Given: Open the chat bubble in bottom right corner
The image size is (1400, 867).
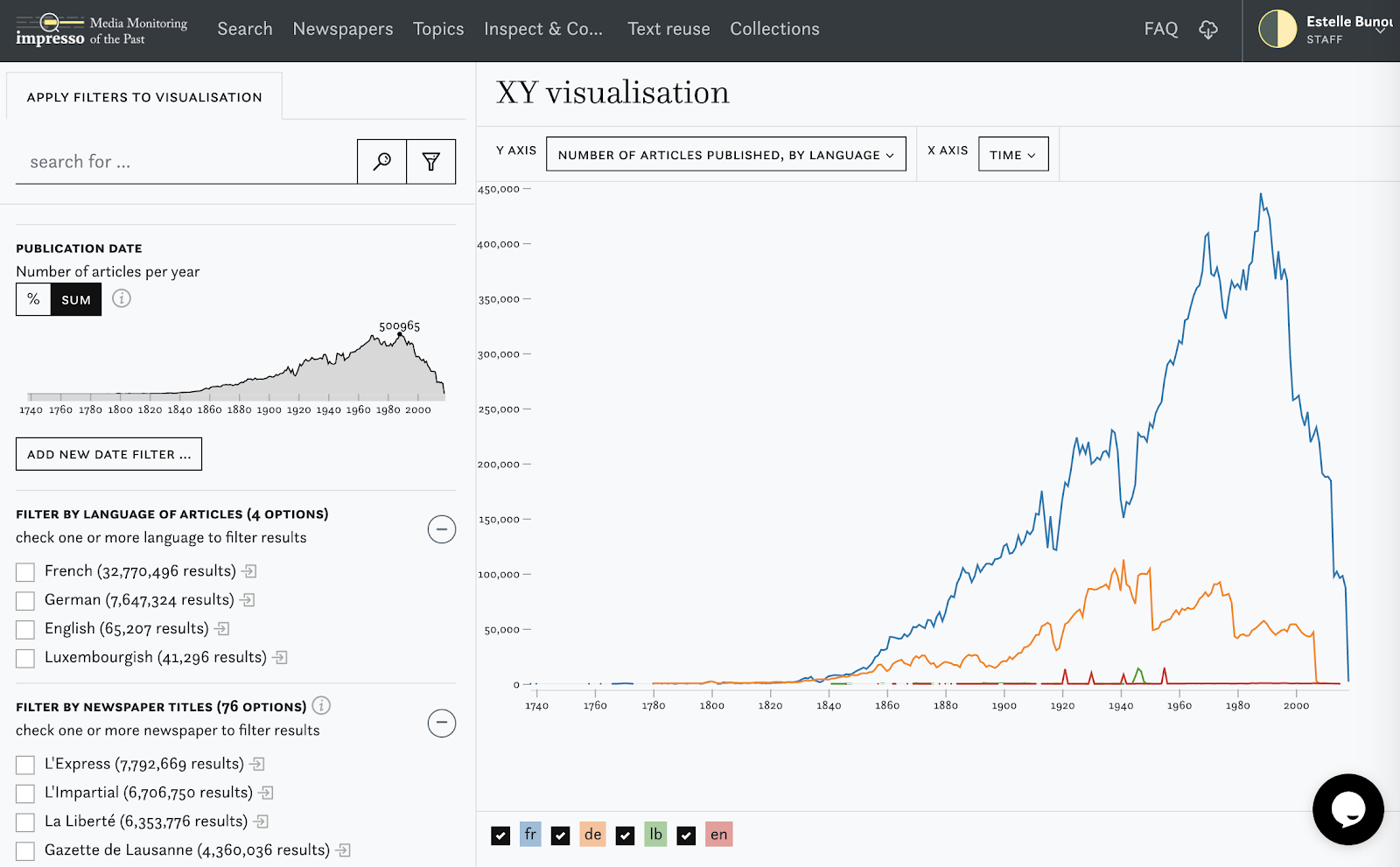Looking at the screenshot, I should pyautogui.click(x=1348, y=809).
